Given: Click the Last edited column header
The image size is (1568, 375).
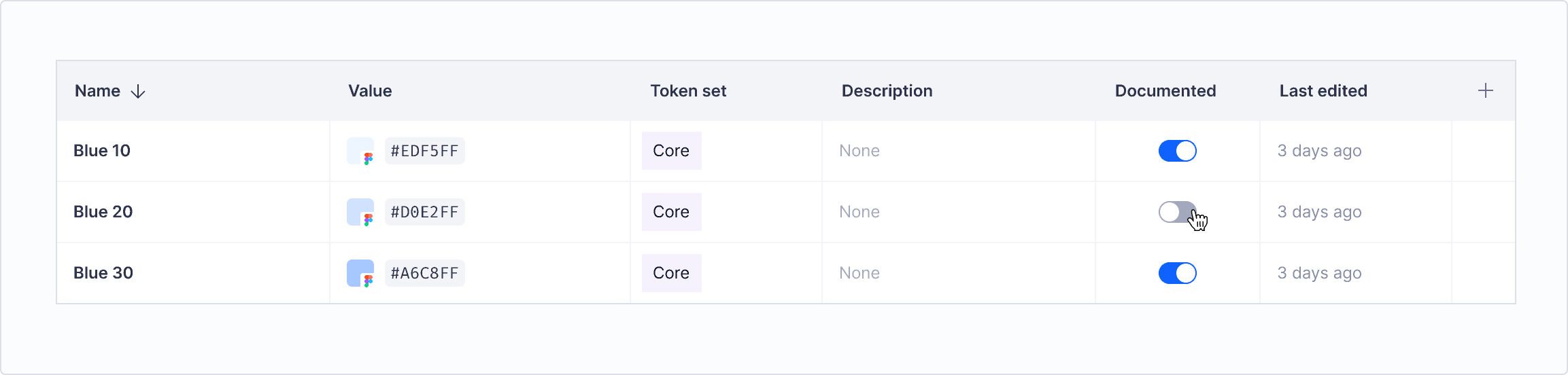Looking at the screenshot, I should tap(1323, 91).
